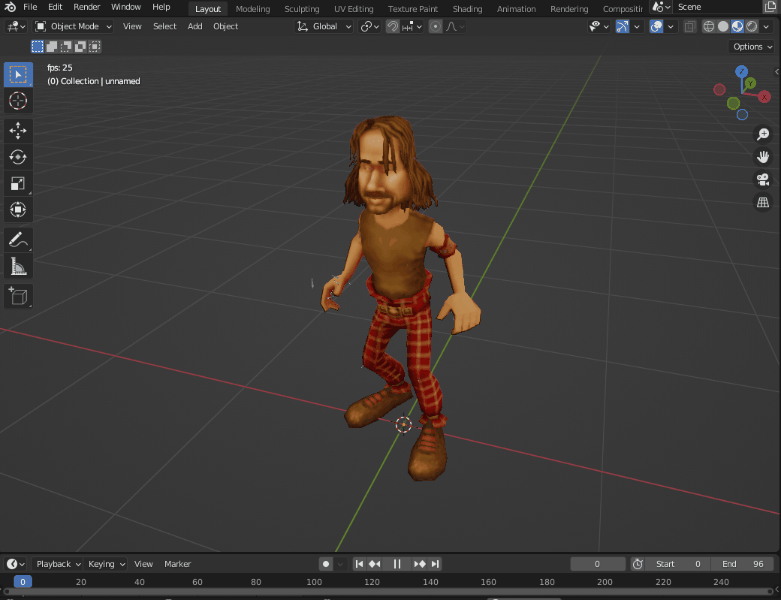Toggle snapping magnet in header
The image size is (781, 600).
pos(394,27)
